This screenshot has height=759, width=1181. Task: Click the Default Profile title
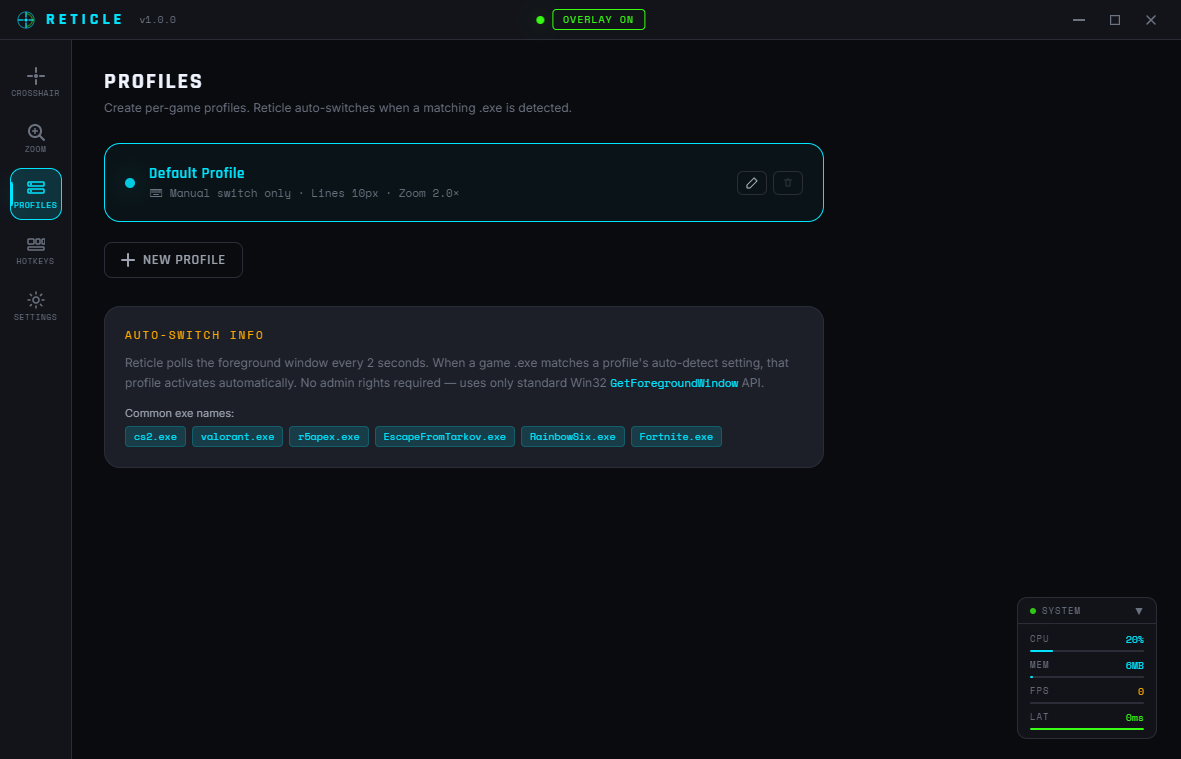click(197, 173)
